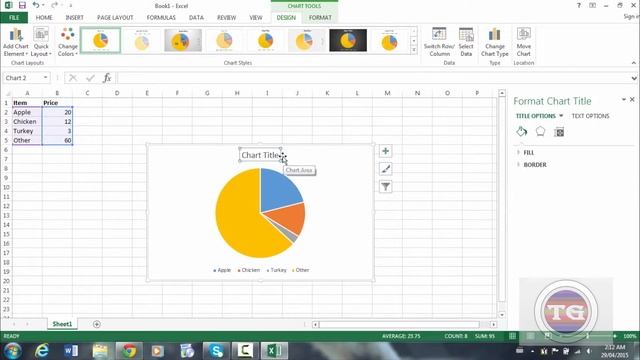Viewport: 640px width, 360px height.
Task: Open the Format pane options arrow
Action: coord(623,99)
